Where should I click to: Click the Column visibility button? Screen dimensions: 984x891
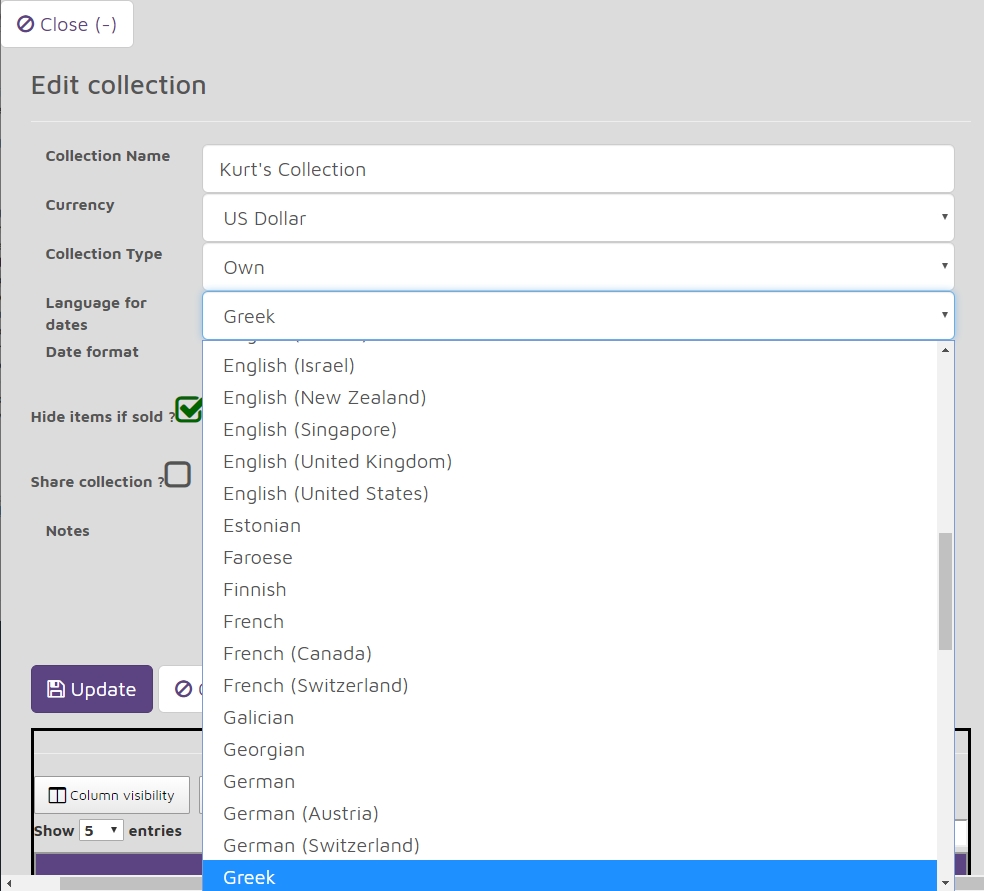click(112, 795)
